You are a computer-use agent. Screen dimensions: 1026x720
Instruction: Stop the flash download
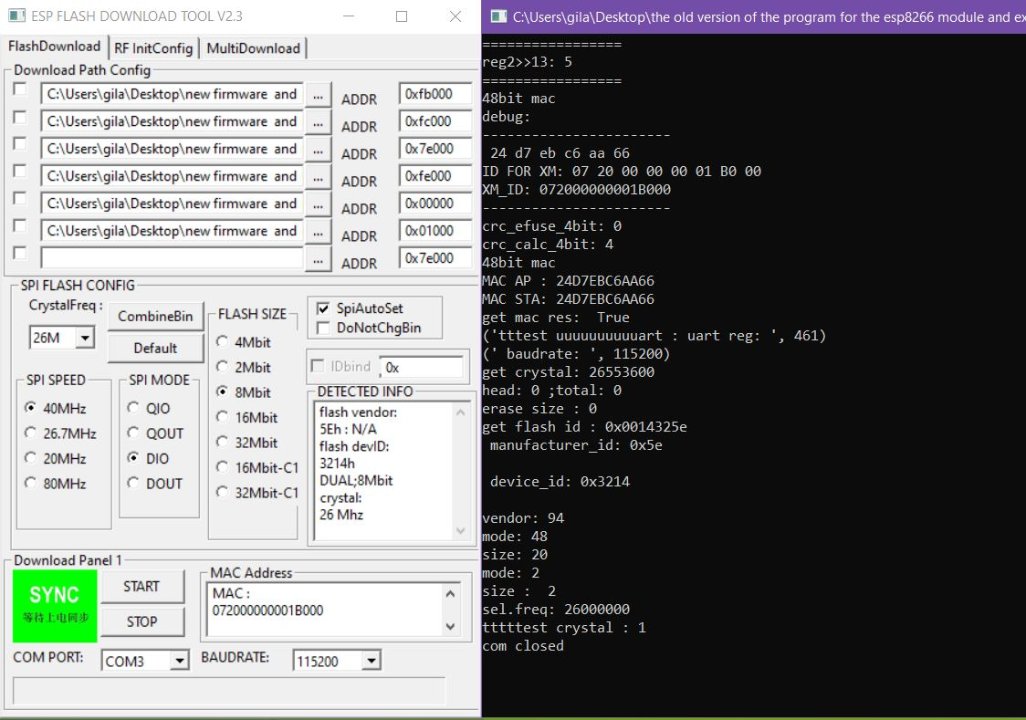(141, 622)
